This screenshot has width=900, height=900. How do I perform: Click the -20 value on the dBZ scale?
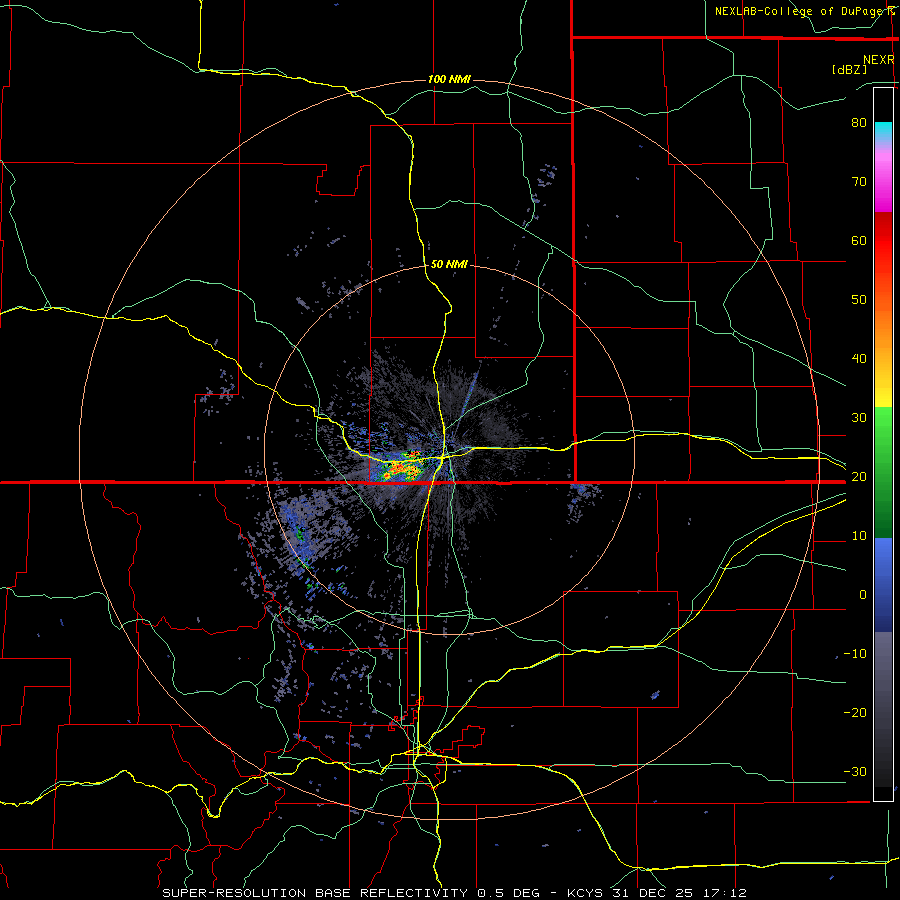[x=855, y=713]
